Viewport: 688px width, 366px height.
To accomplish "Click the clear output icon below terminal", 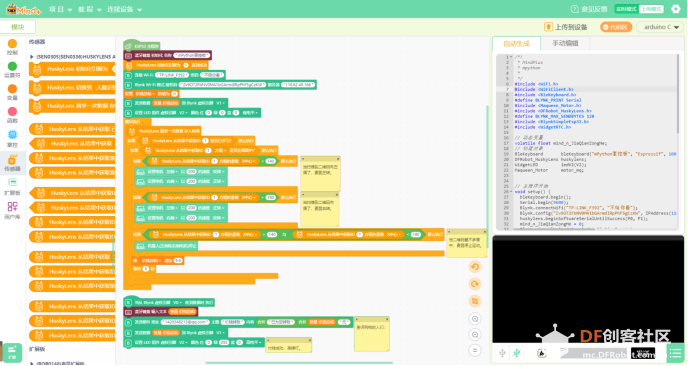I will click(542, 352).
